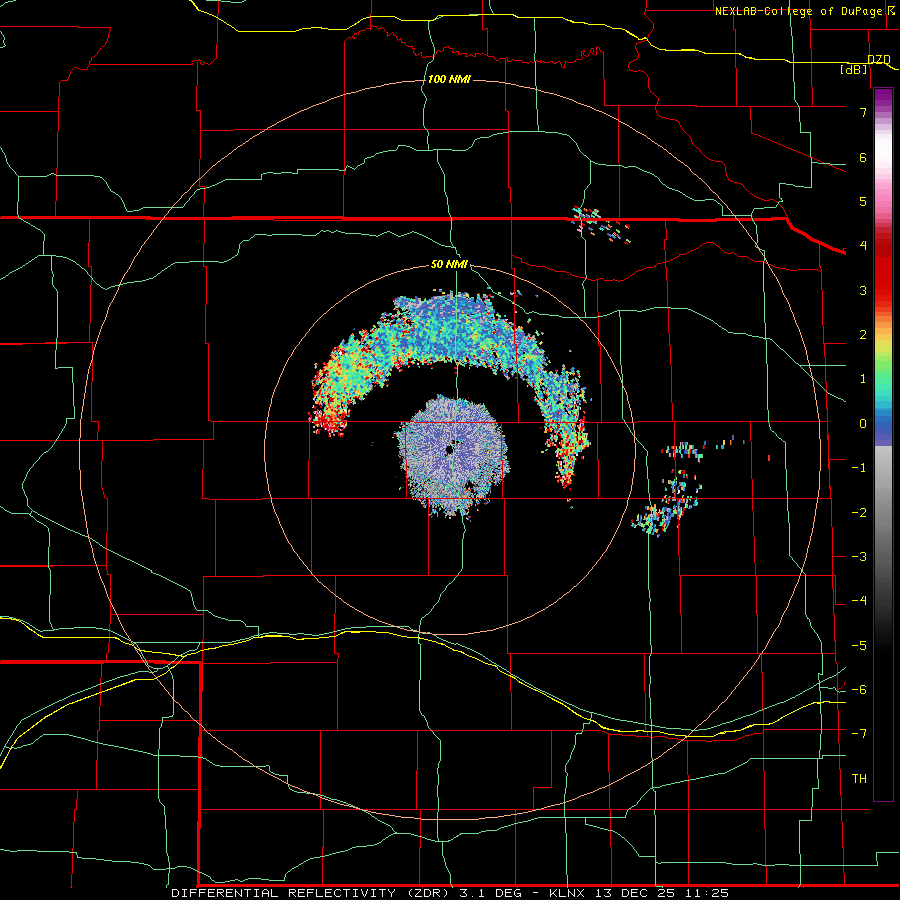
Task: Click the 0 value on color scale
Action: click(863, 424)
